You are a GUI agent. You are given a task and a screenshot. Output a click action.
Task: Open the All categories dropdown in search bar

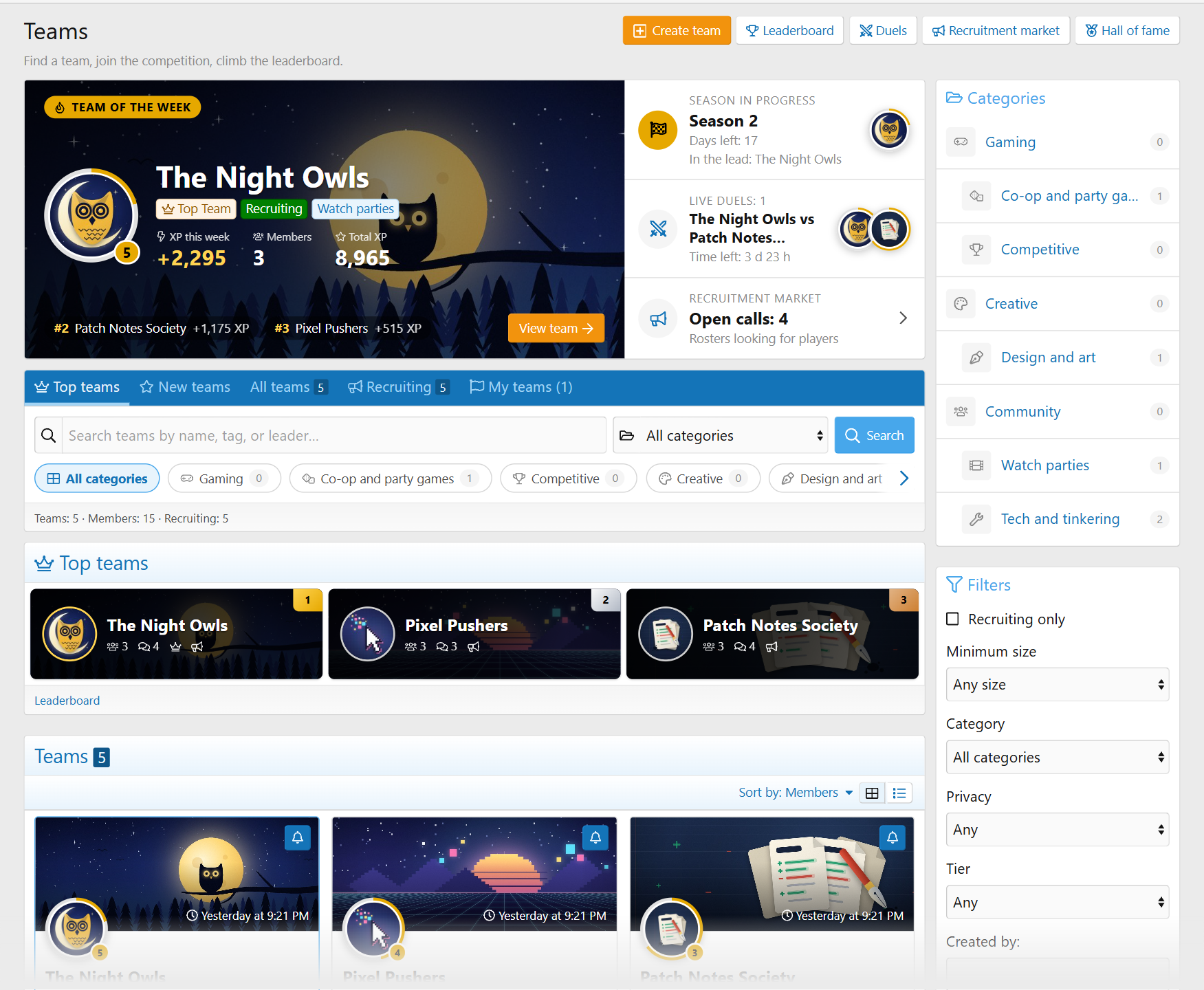[721, 435]
